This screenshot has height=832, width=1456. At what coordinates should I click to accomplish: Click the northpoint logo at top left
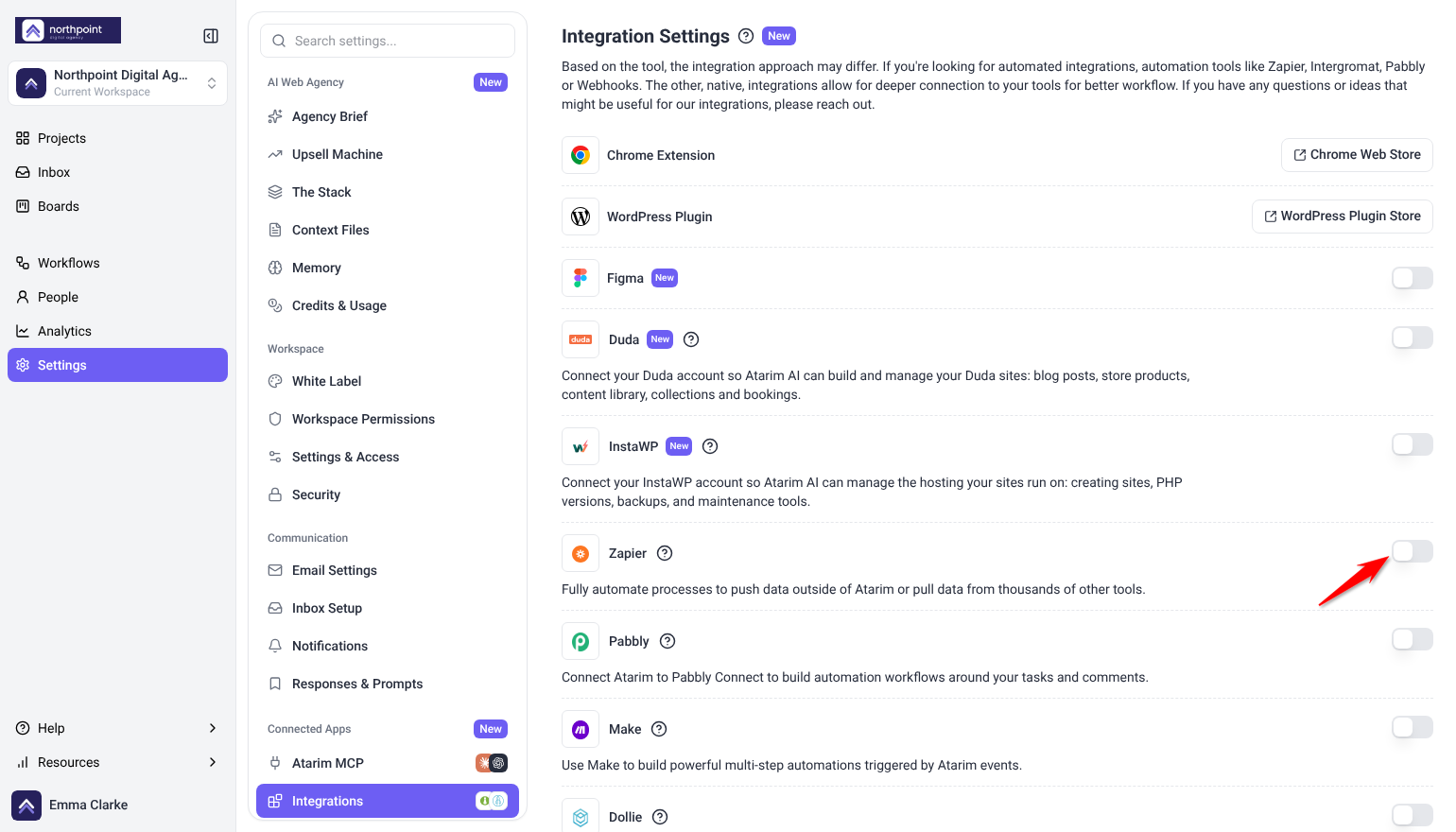68,30
